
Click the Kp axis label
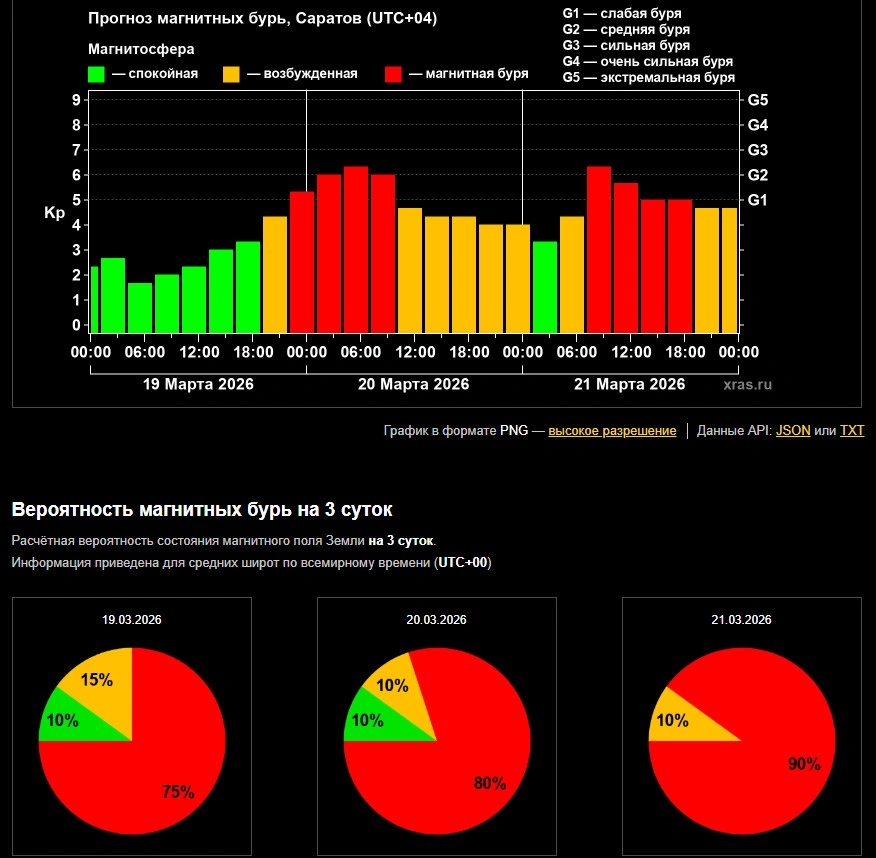point(54,213)
